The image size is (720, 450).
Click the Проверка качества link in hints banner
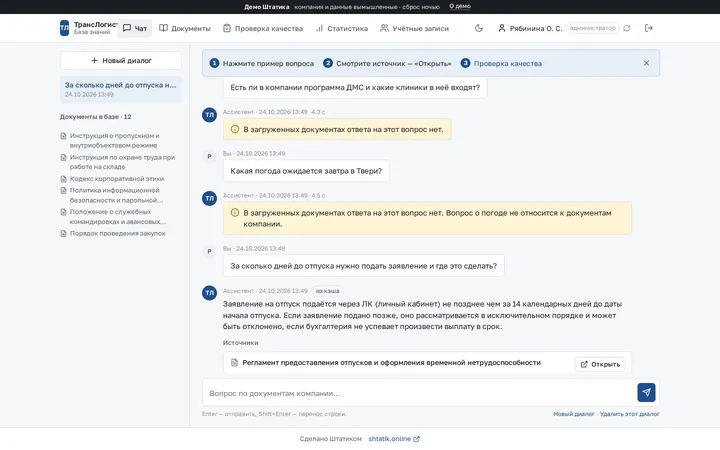[508, 63]
